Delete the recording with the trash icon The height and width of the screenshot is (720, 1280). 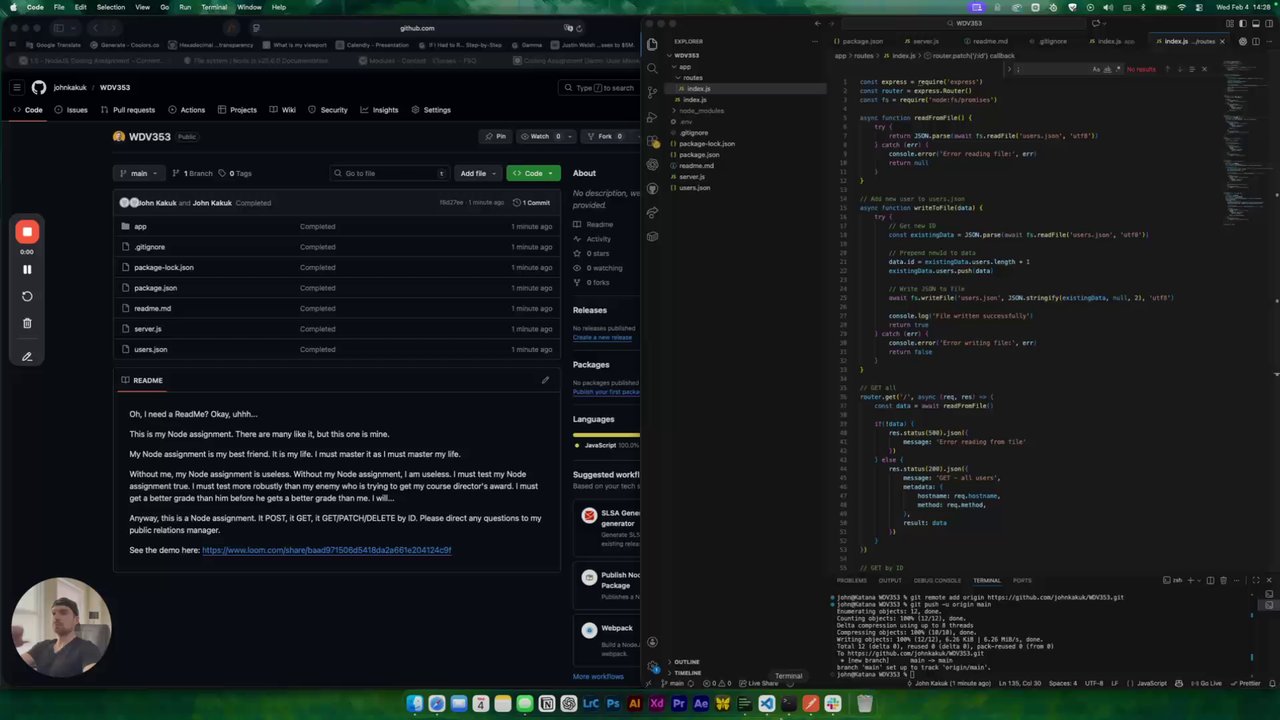[x=27, y=323]
